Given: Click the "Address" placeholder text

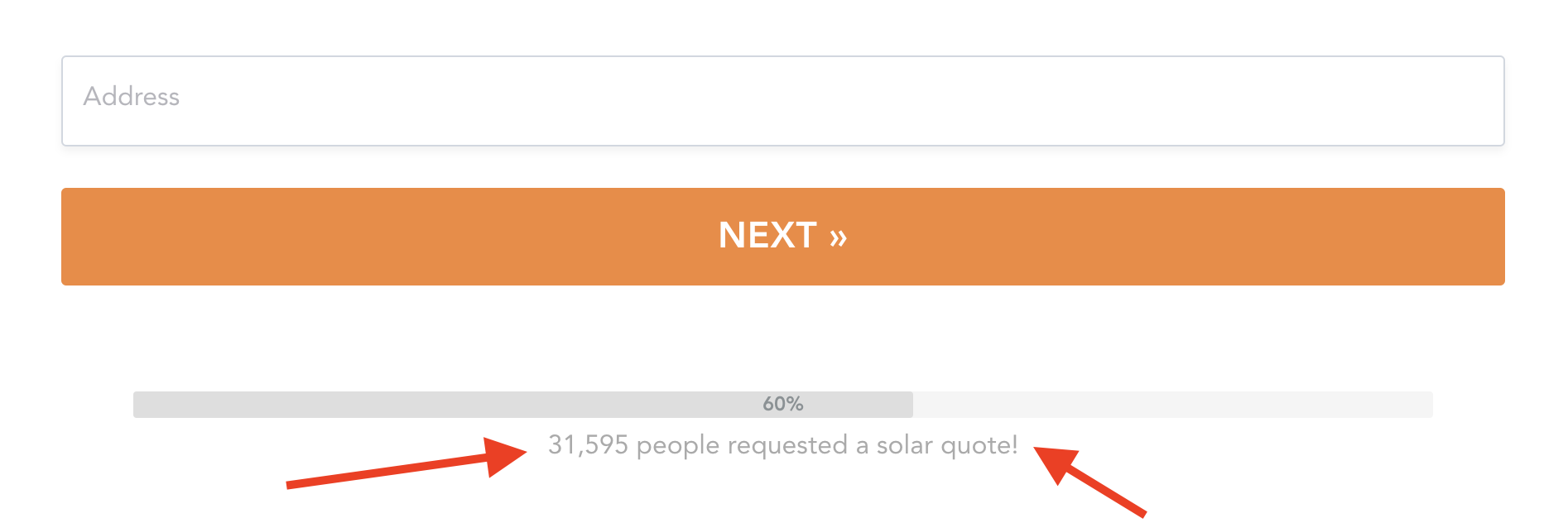Looking at the screenshot, I should coord(131,97).
